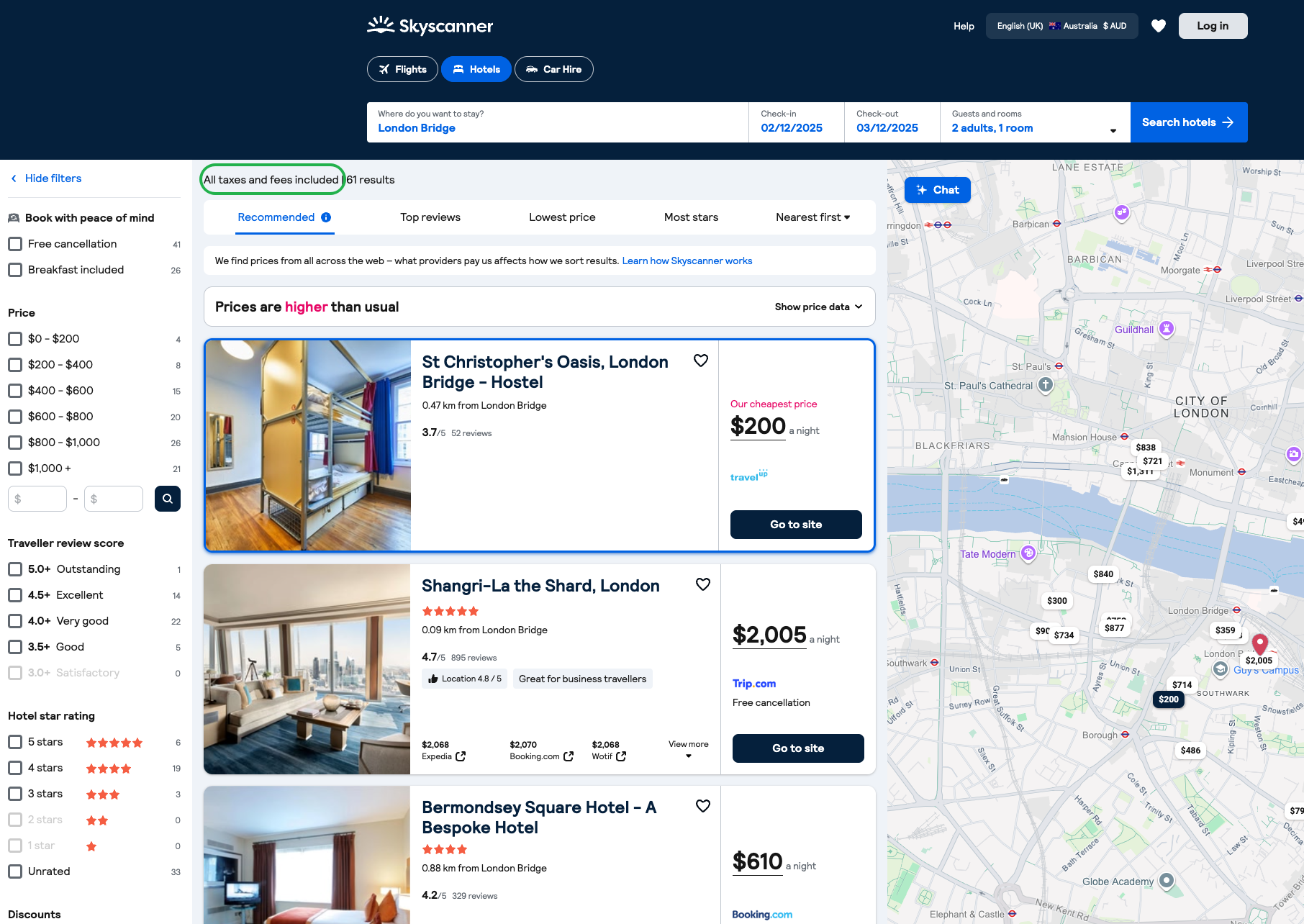The width and height of the screenshot is (1304, 924).
Task: Enable the Free cancellation filter
Action: [15, 244]
